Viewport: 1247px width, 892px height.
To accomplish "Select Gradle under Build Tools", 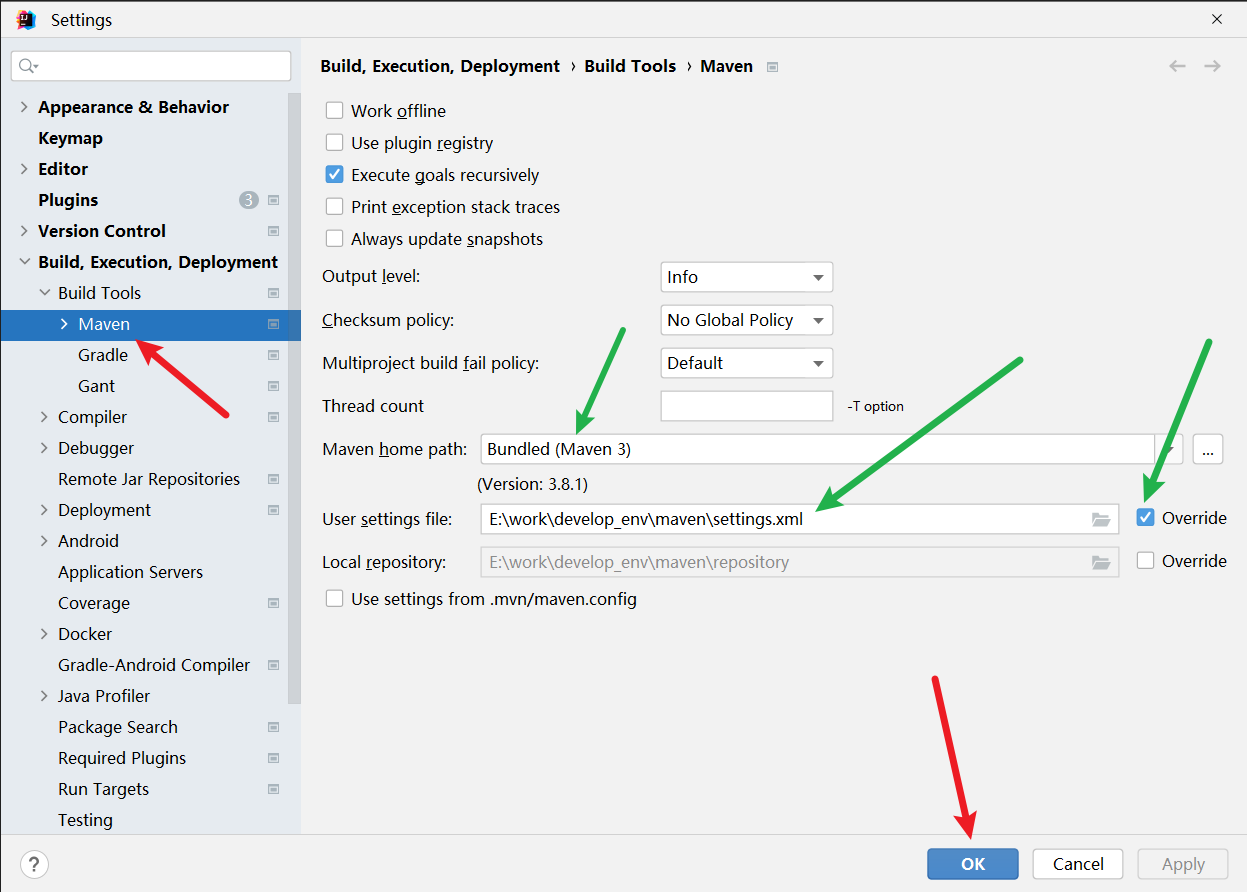I will (103, 355).
